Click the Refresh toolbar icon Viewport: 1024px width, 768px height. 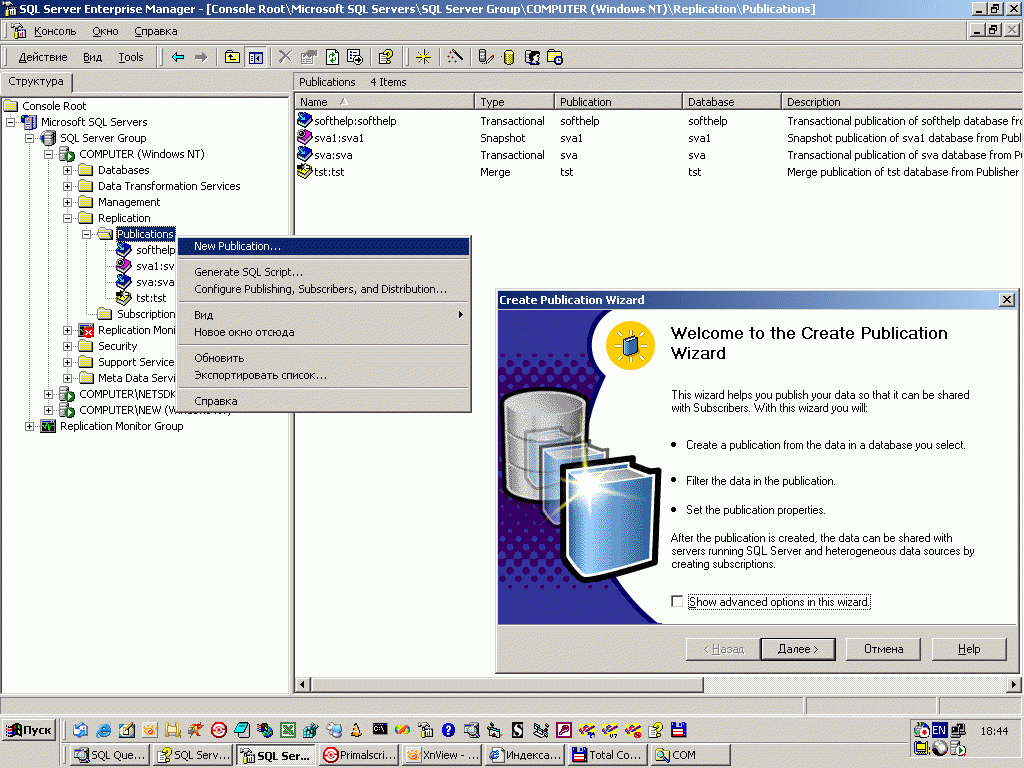(332, 57)
